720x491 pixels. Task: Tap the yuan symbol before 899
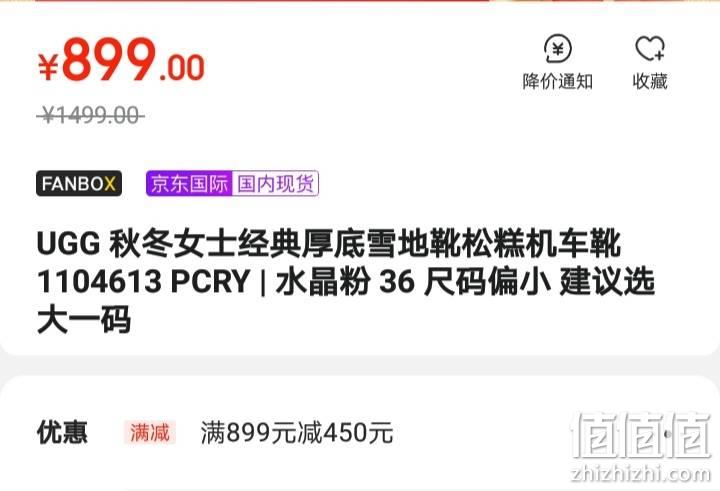48,67
